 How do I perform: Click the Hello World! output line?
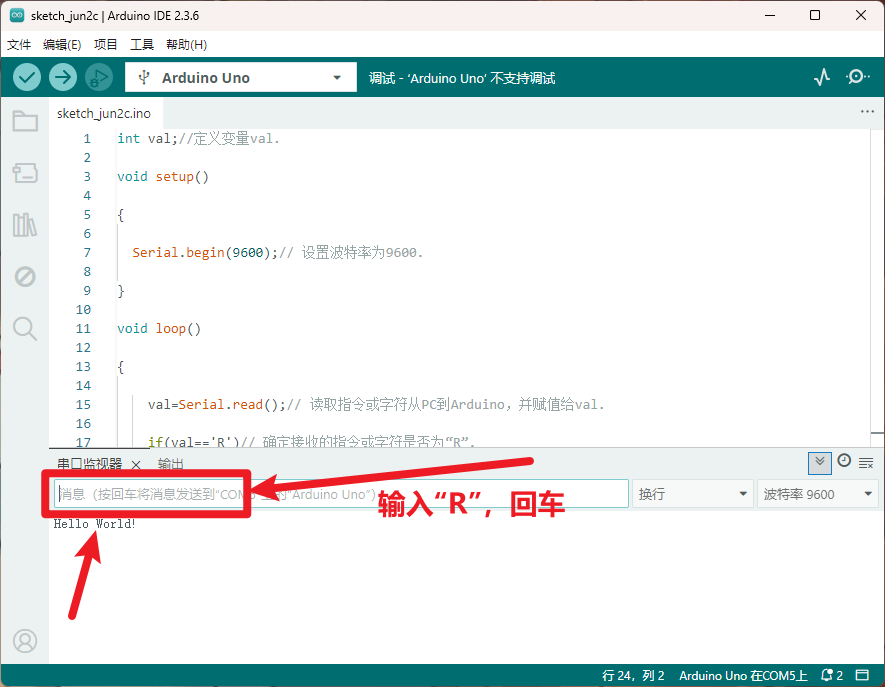[95, 524]
